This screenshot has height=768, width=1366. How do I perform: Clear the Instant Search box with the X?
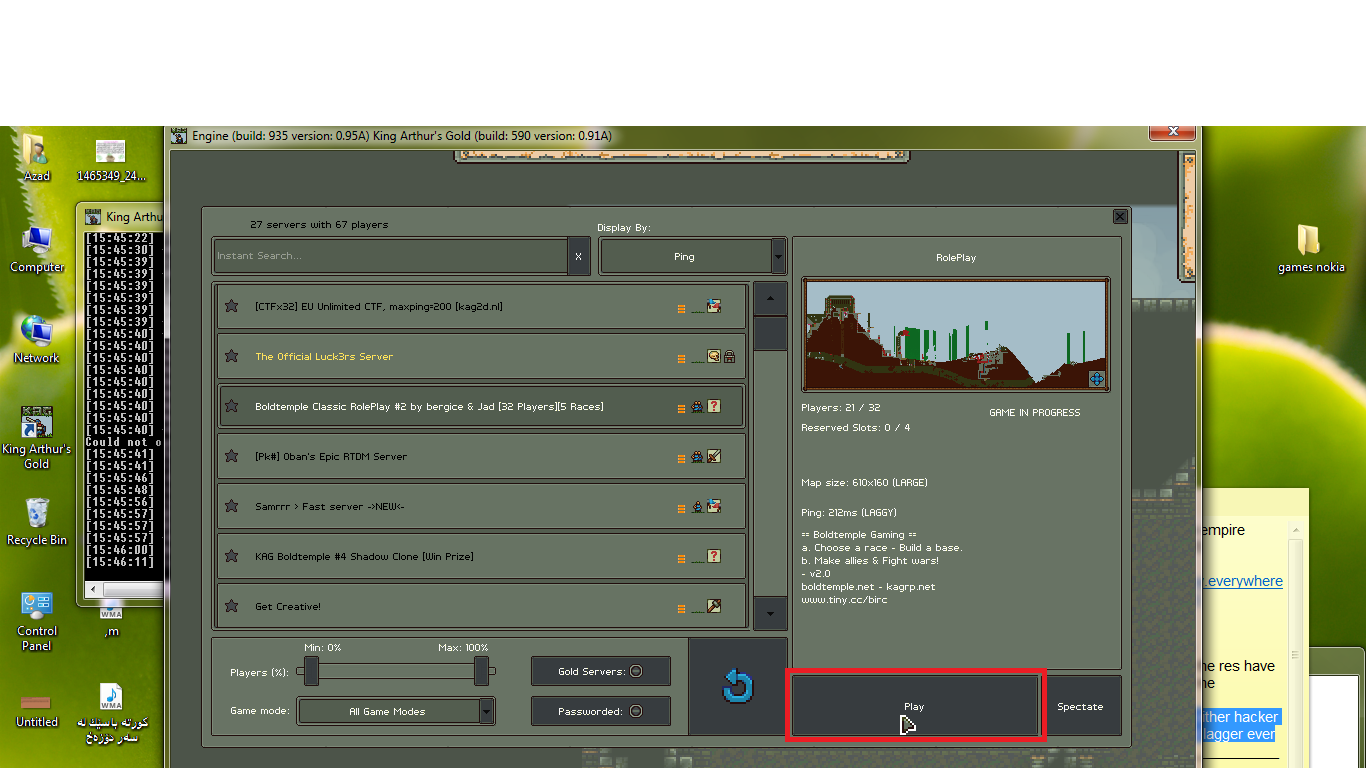[x=578, y=256]
